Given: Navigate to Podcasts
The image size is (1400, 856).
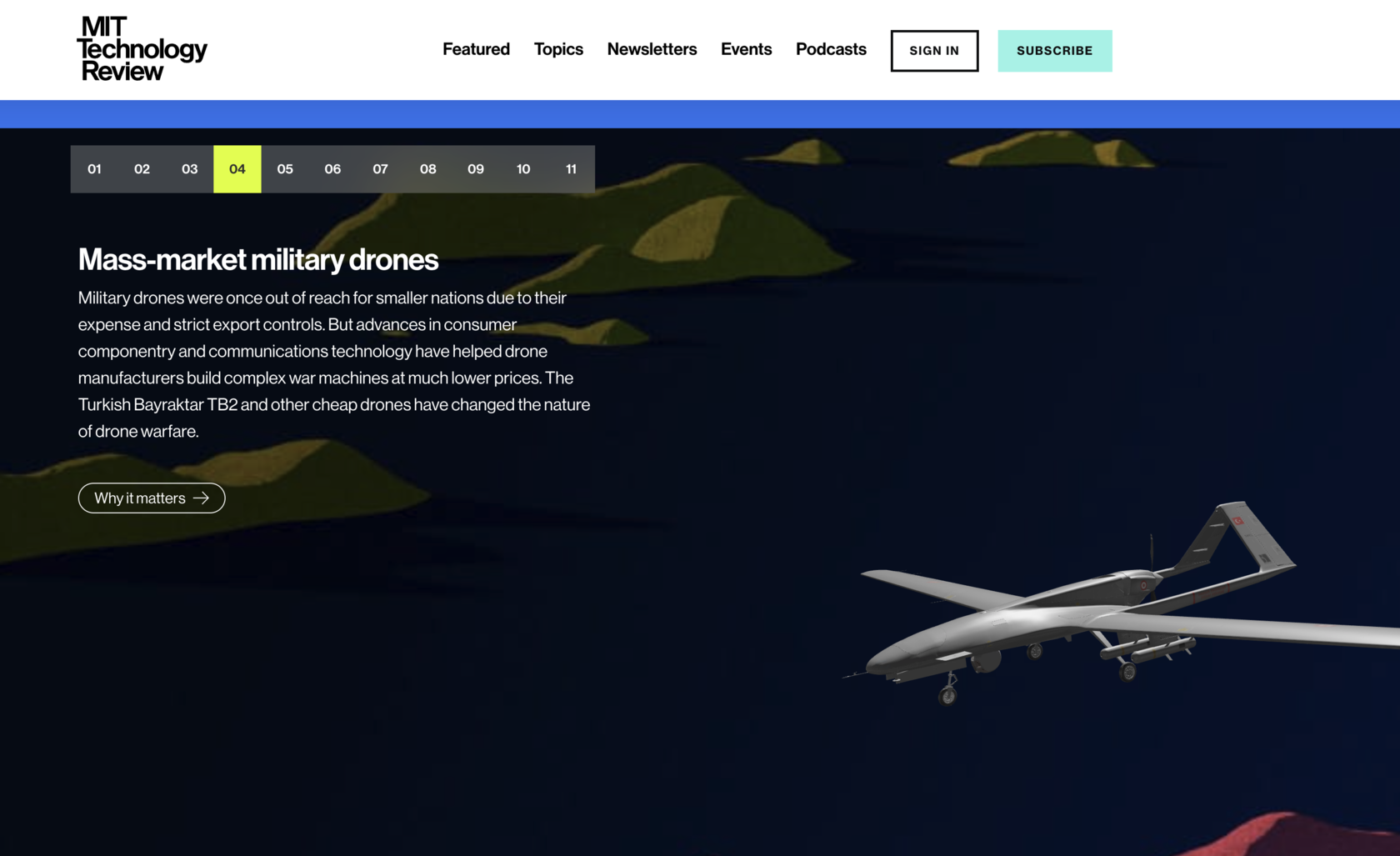Looking at the screenshot, I should [831, 49].
